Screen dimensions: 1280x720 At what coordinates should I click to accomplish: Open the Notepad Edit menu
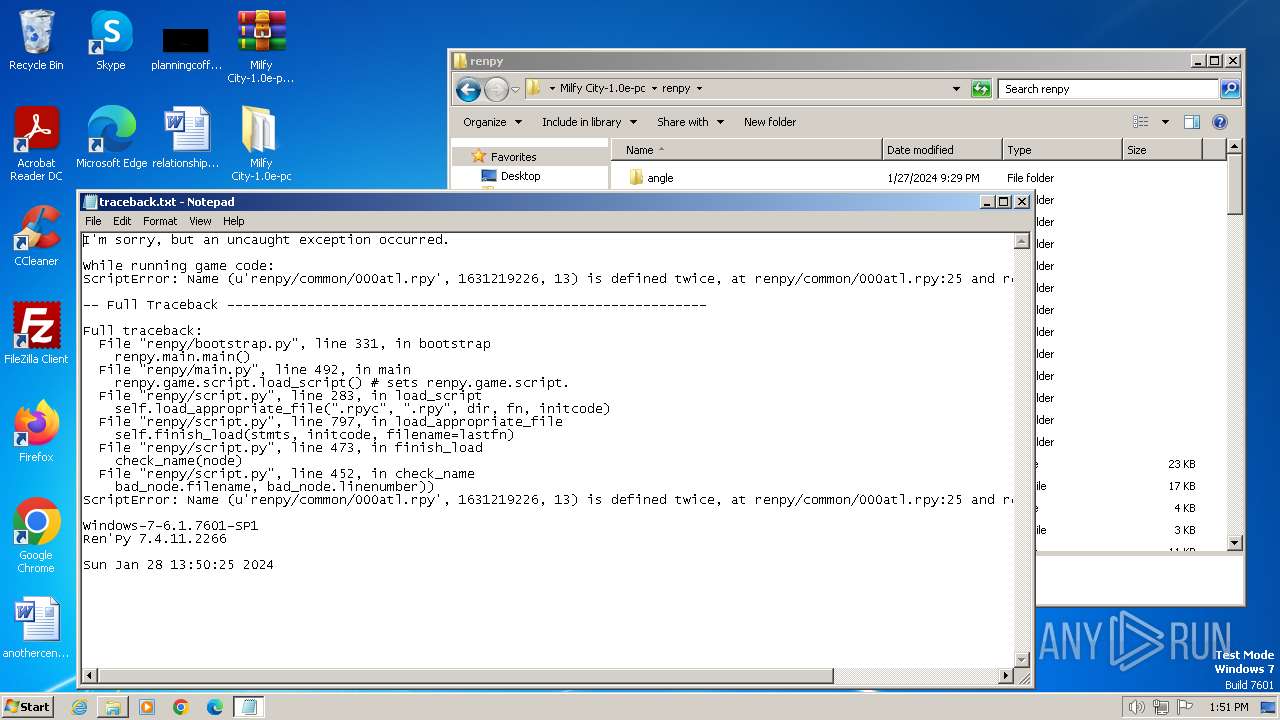122,221
